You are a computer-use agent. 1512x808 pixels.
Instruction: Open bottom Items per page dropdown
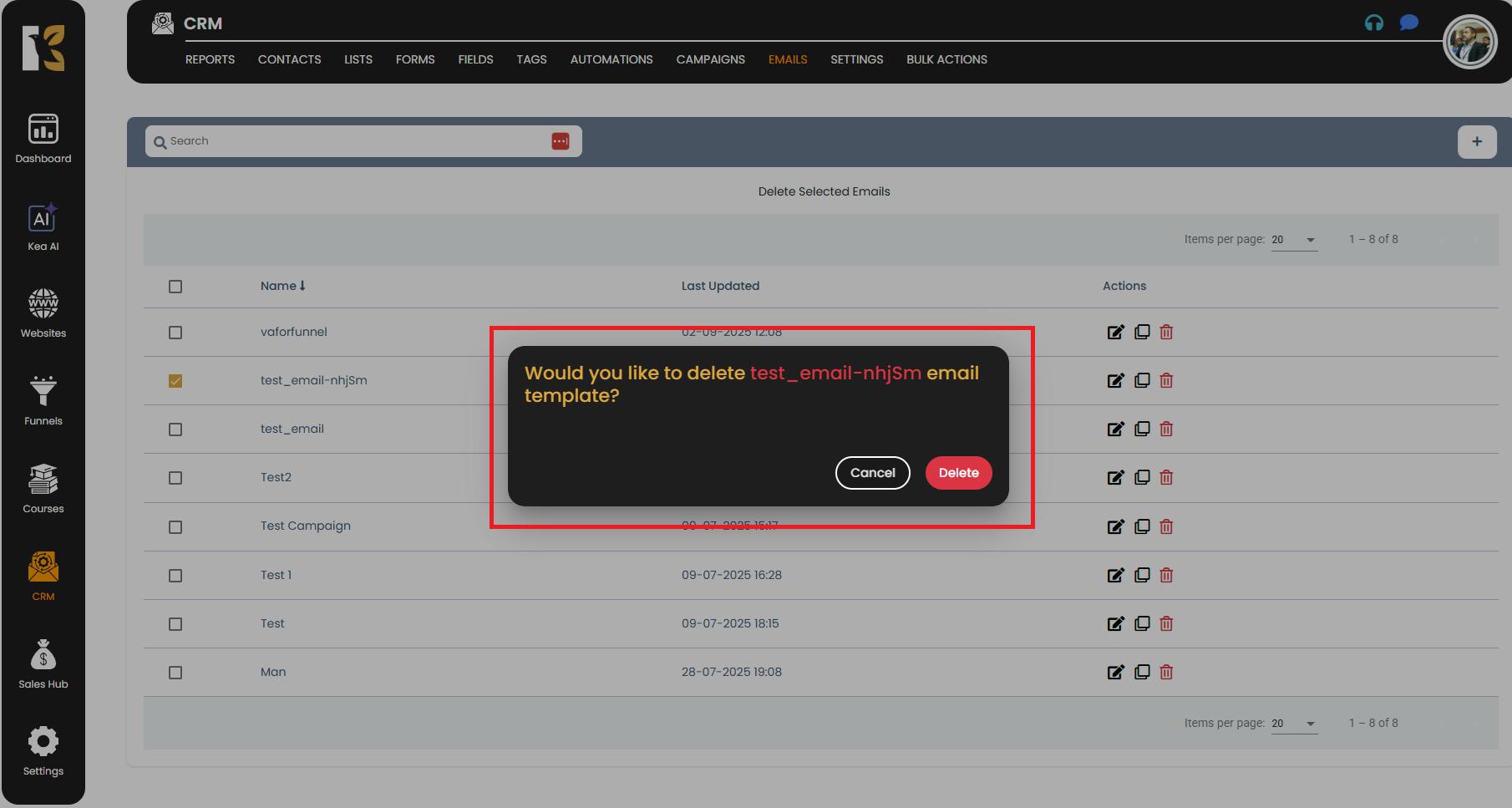(1293, 724)
